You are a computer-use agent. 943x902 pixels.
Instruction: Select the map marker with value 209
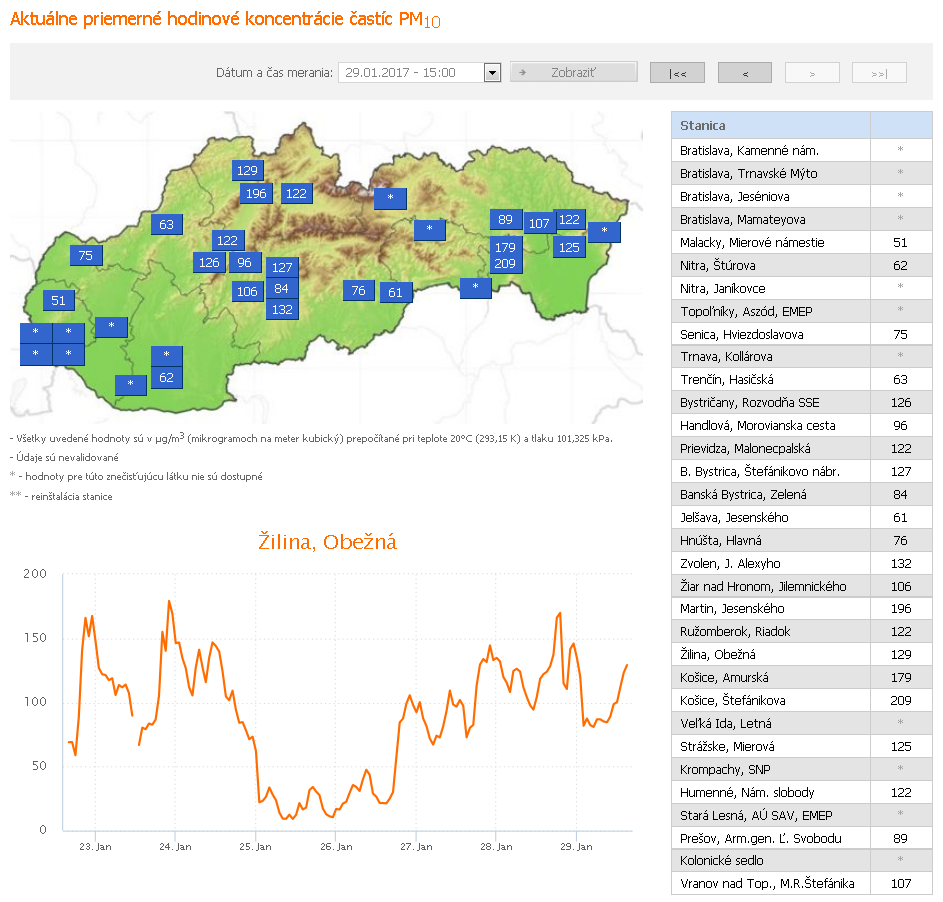[x=505, y=264]
